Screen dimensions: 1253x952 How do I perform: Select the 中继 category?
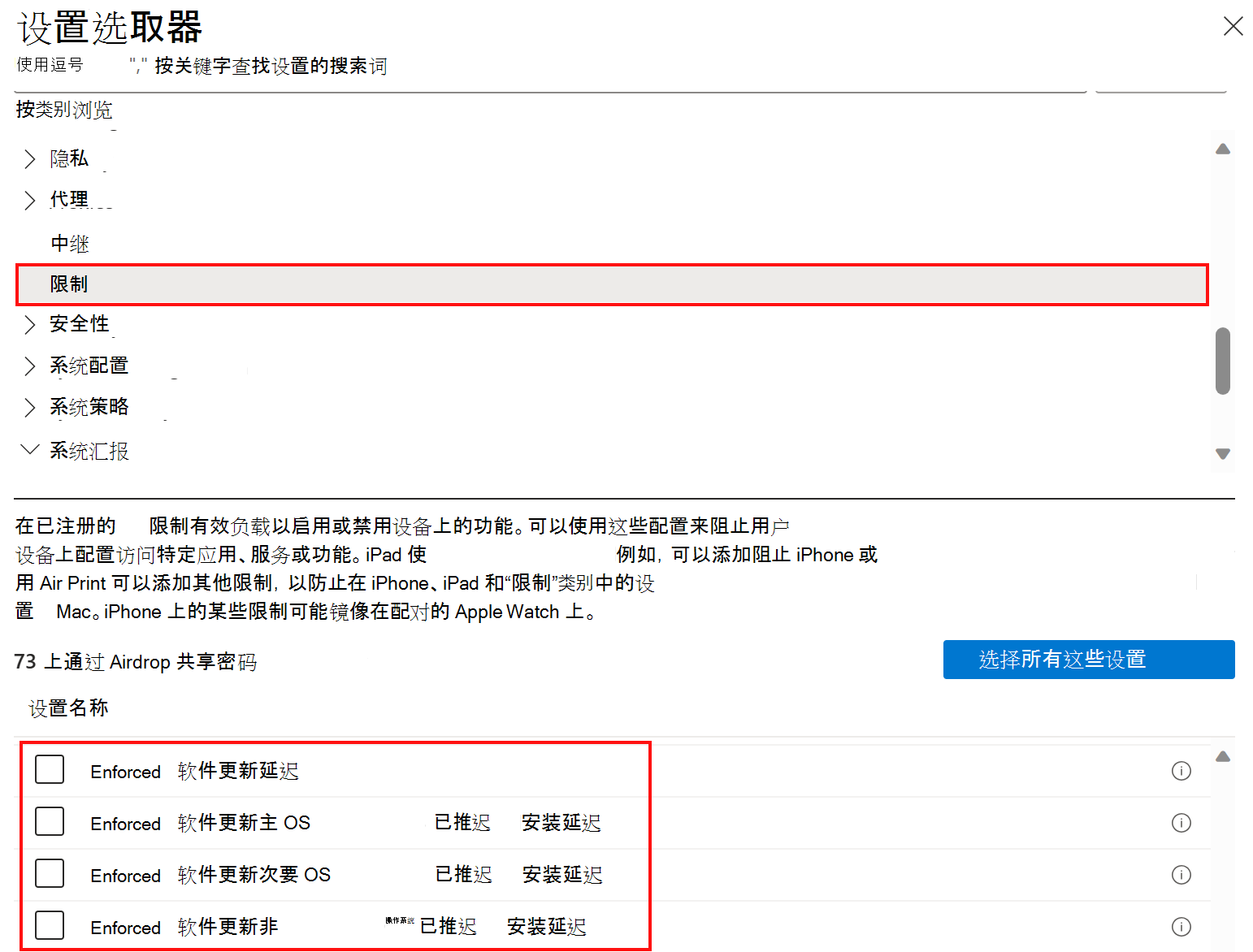click(x=70, y=244)
